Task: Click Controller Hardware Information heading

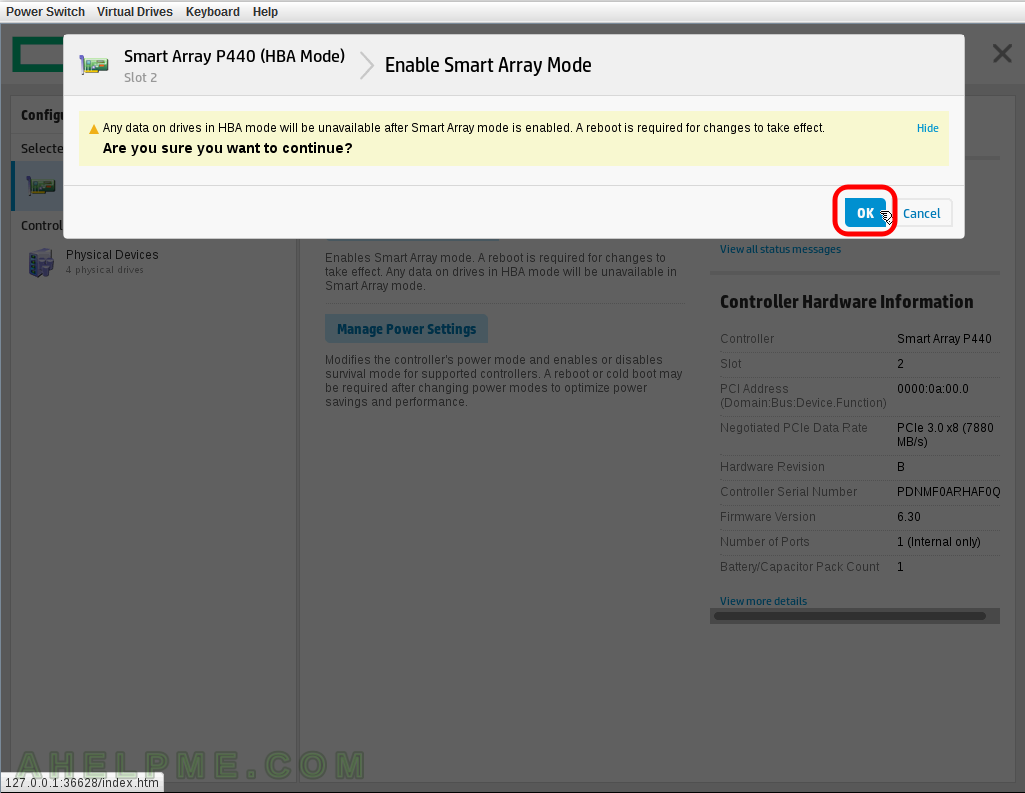Action: point(847,301)
